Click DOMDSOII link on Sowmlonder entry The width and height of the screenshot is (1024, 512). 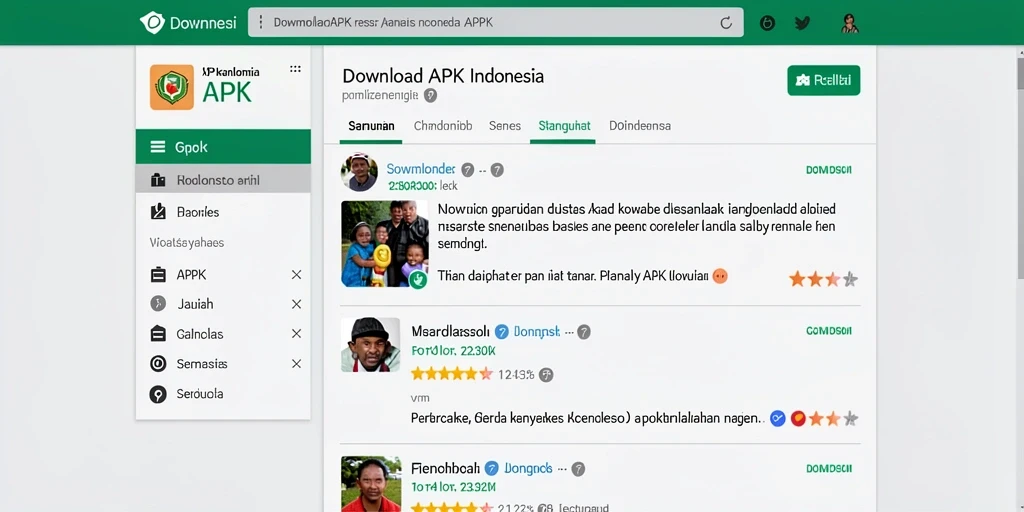829,170
